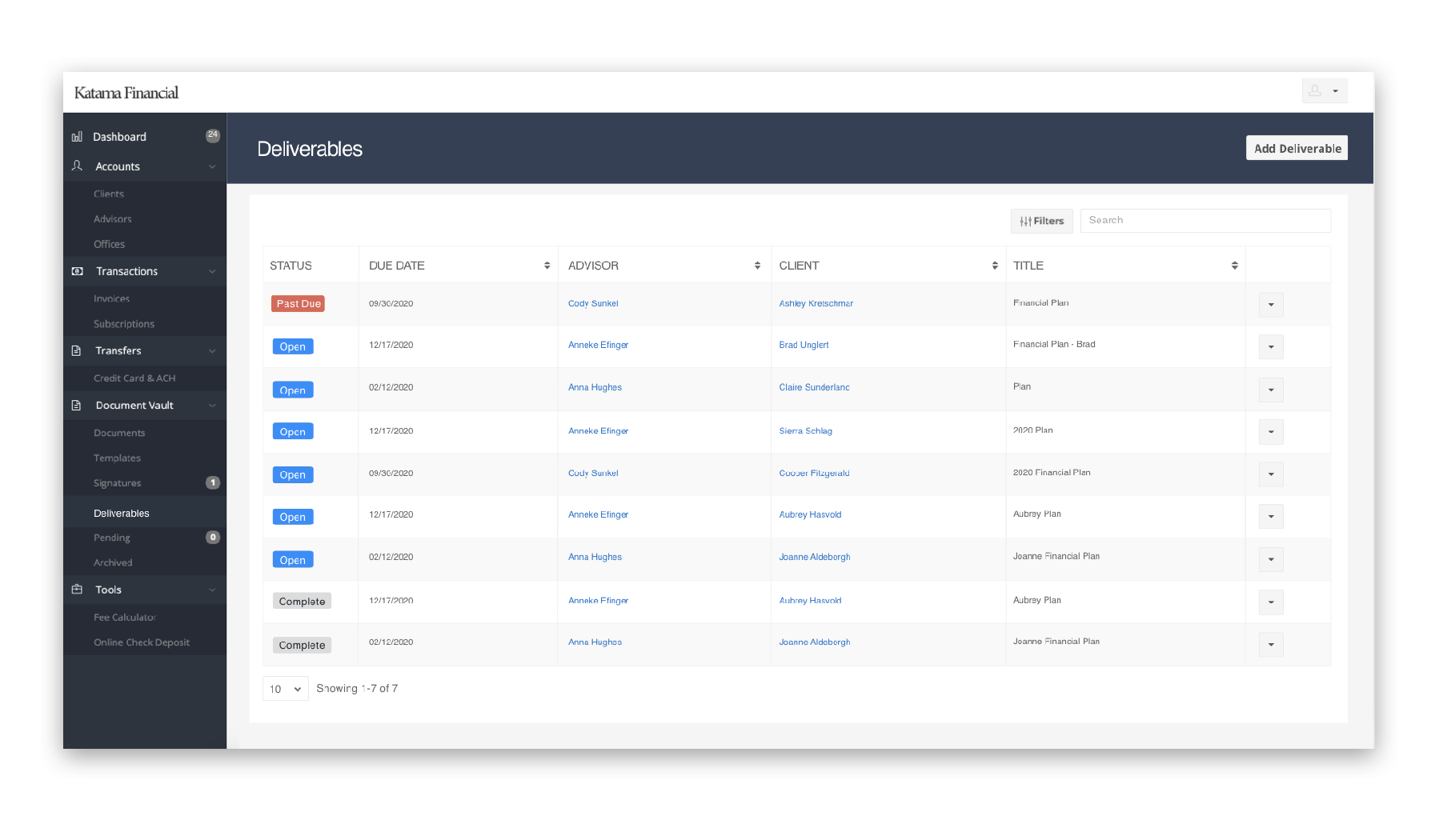Click the Transactions money icon
This screenshot has height=840, width=1439.
coord(77,271)
